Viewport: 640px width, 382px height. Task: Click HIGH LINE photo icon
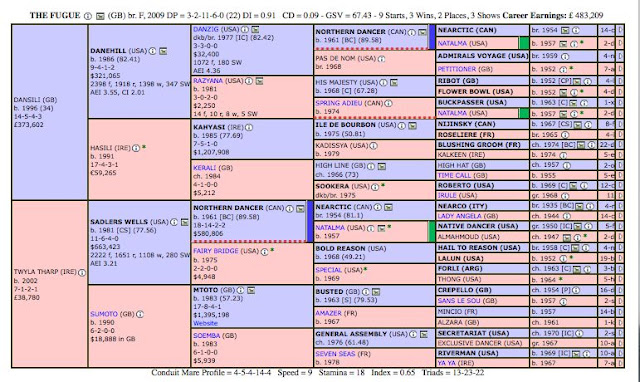381,166
